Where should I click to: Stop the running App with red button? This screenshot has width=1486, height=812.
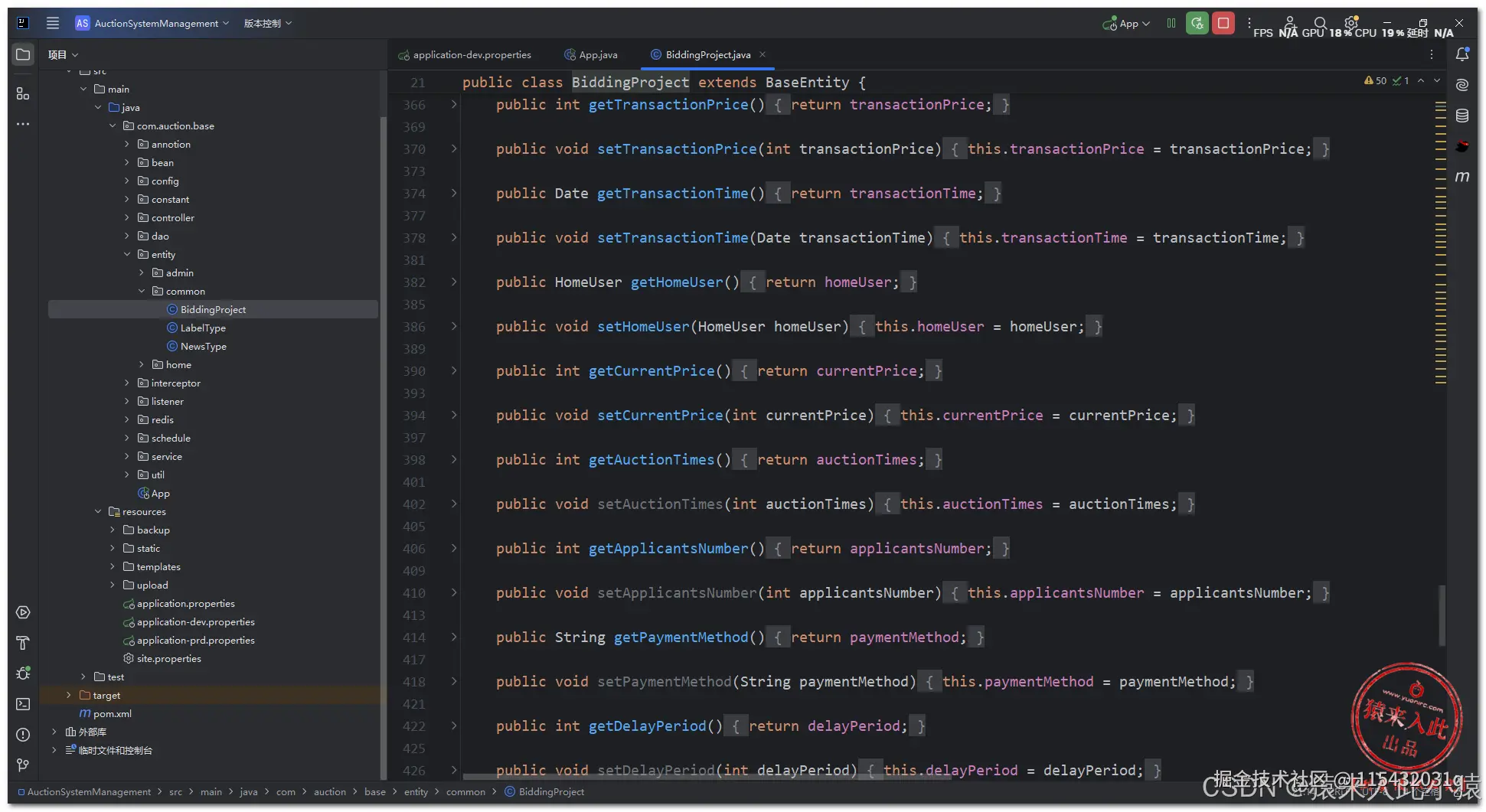1223,23
